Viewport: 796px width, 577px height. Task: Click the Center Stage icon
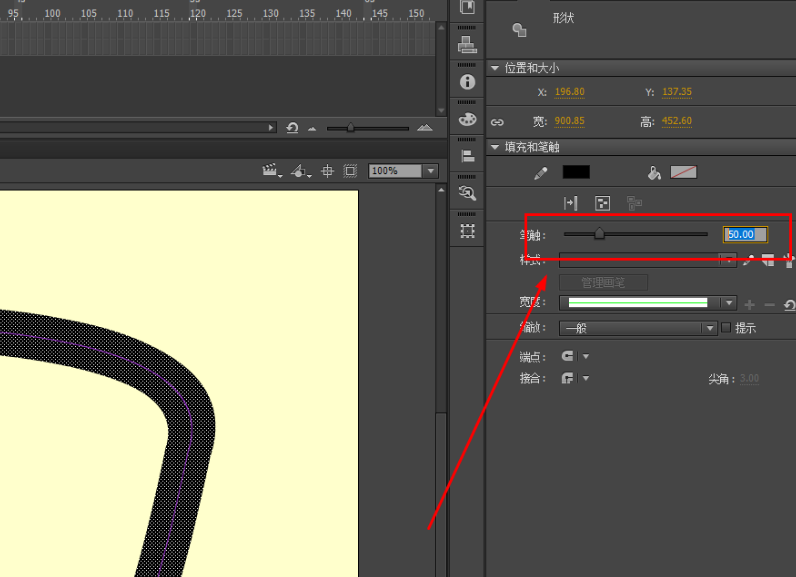click(328, 171)
